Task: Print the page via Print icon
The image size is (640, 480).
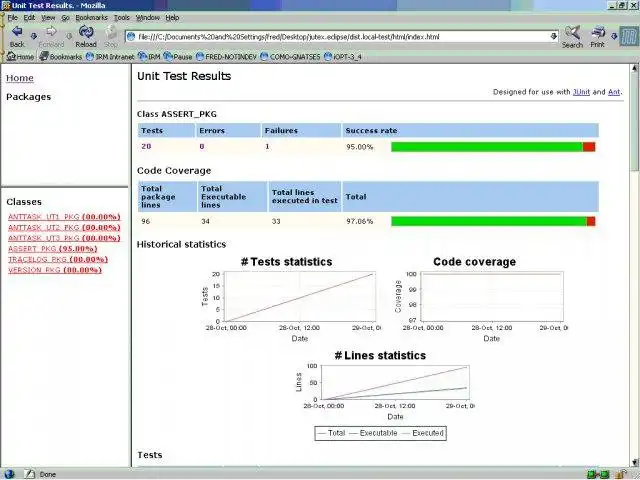Action: pos(598,37)
